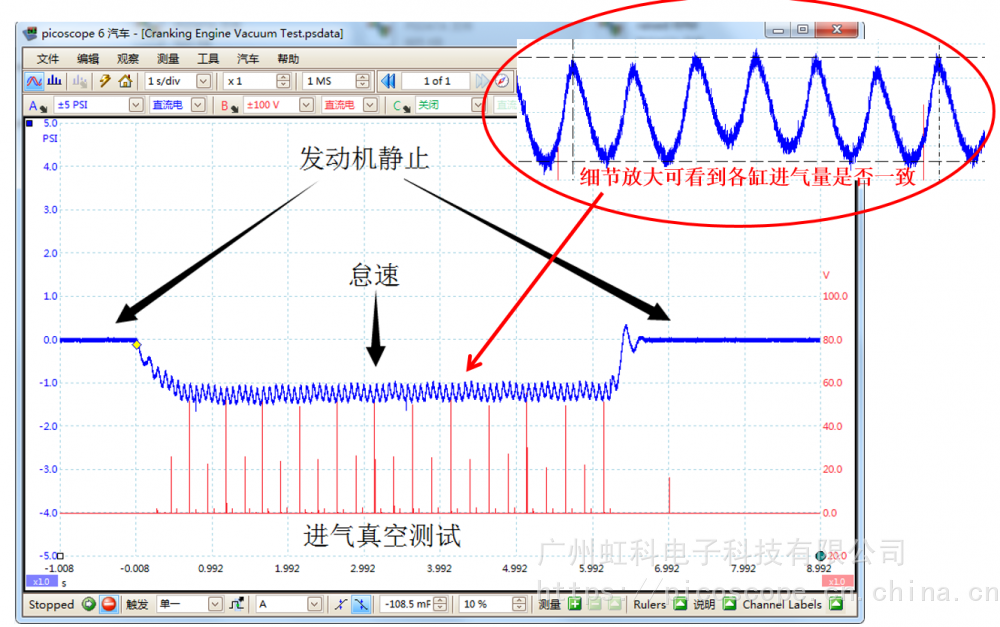Show Rulers legend toggle
This screenshot has height=627, width=1000.
click(680, 604)
